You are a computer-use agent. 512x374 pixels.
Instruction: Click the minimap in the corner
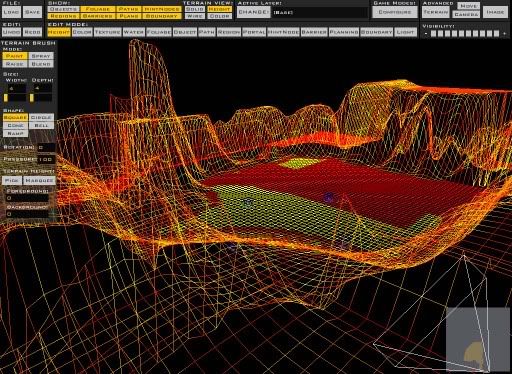(x=479, y=339)
